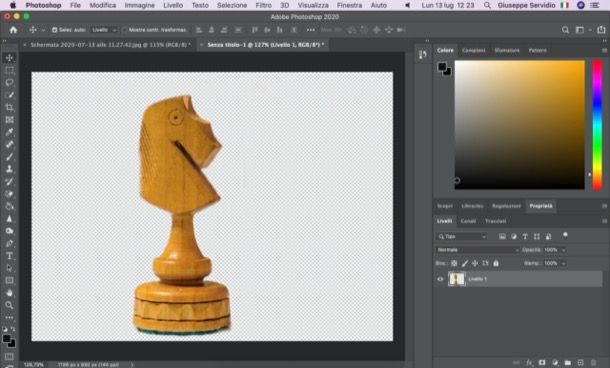Image resolution: width=610 pixels, height=368 pixels.
Task: Toggle the layer filtering on/off switch
Action: (565, 235)
